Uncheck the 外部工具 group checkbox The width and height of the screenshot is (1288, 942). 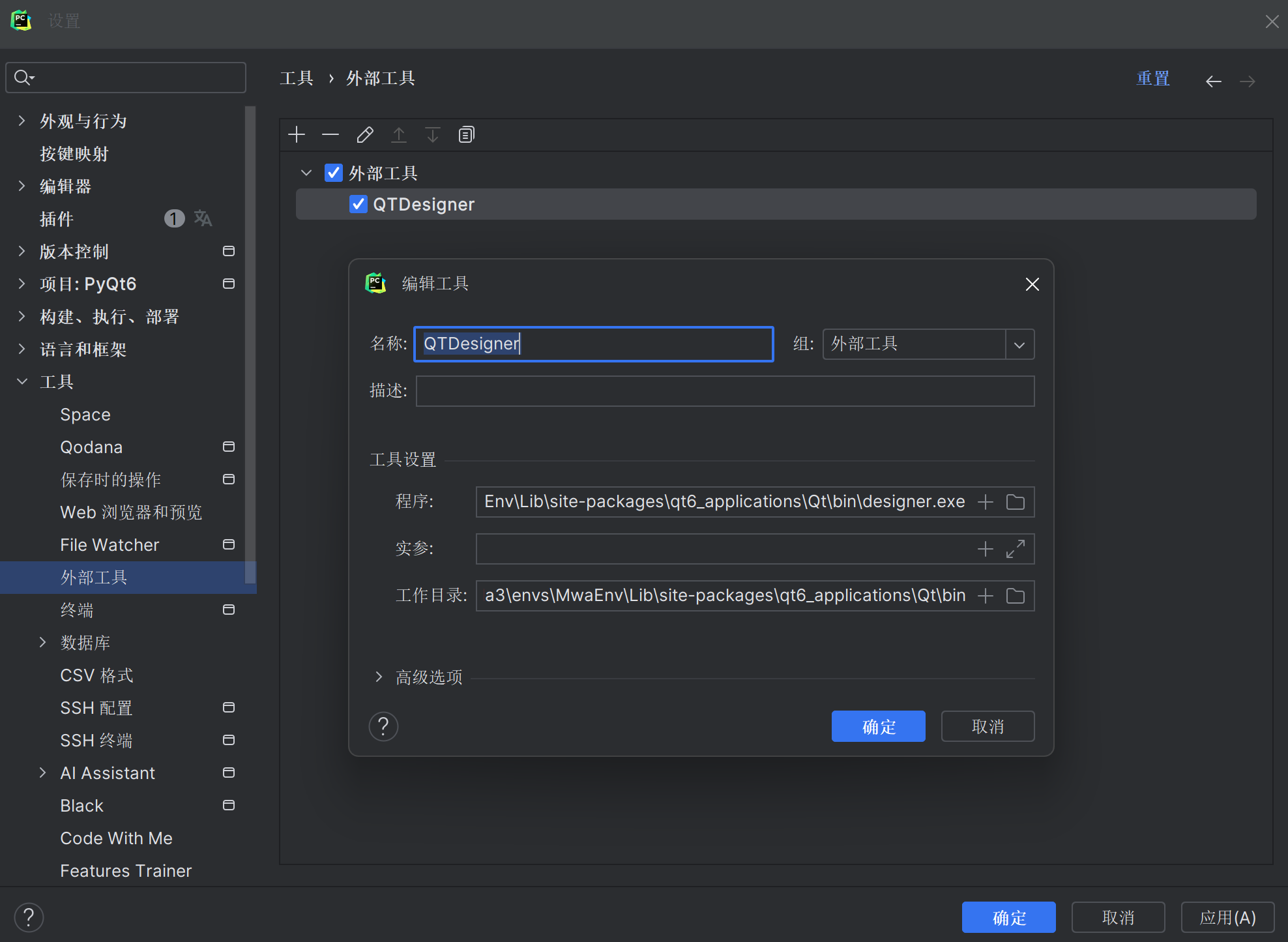click(x=334, y=173)
